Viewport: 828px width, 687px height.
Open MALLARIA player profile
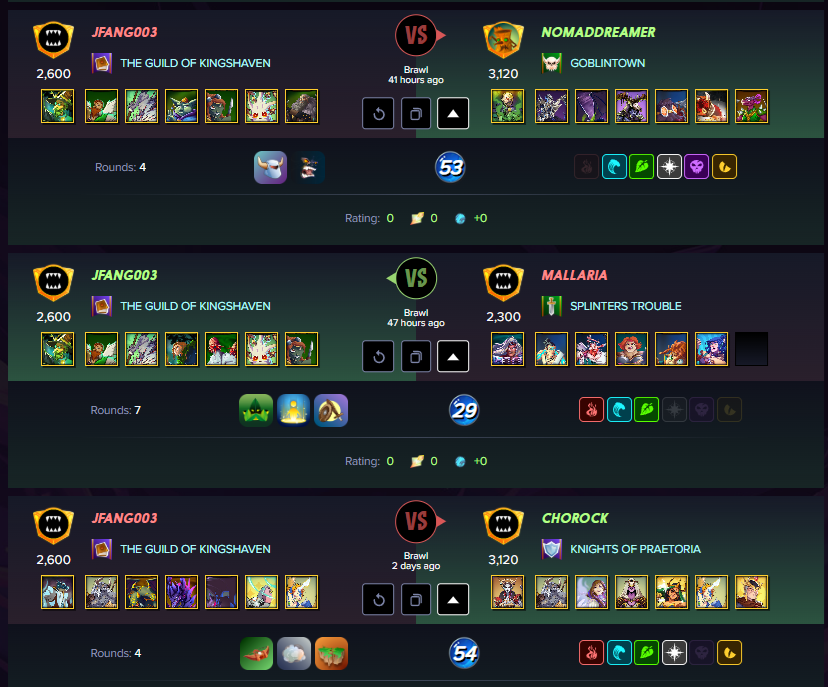click(x=574, y=275)
